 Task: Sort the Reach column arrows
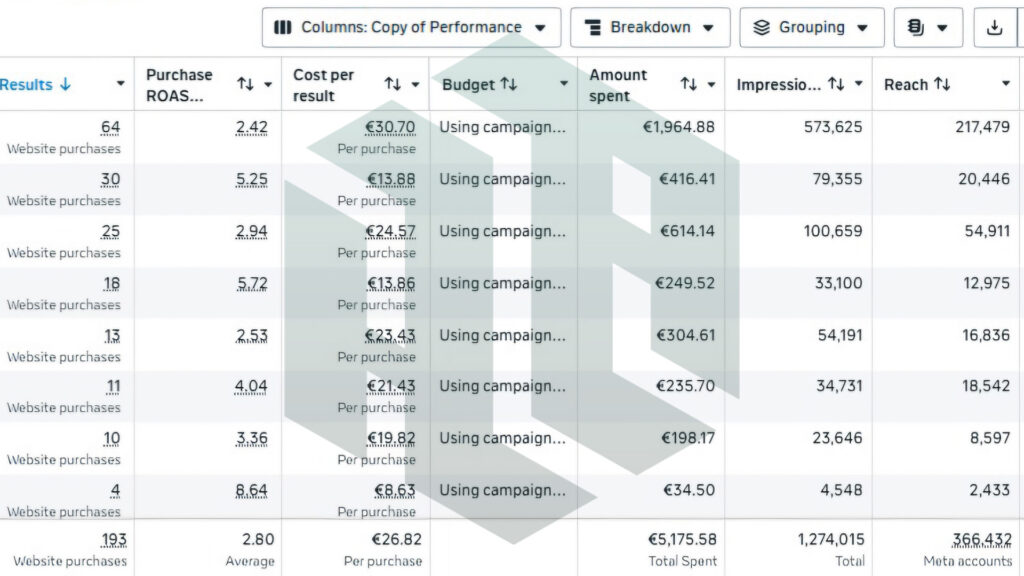click(x=942, y=84)
